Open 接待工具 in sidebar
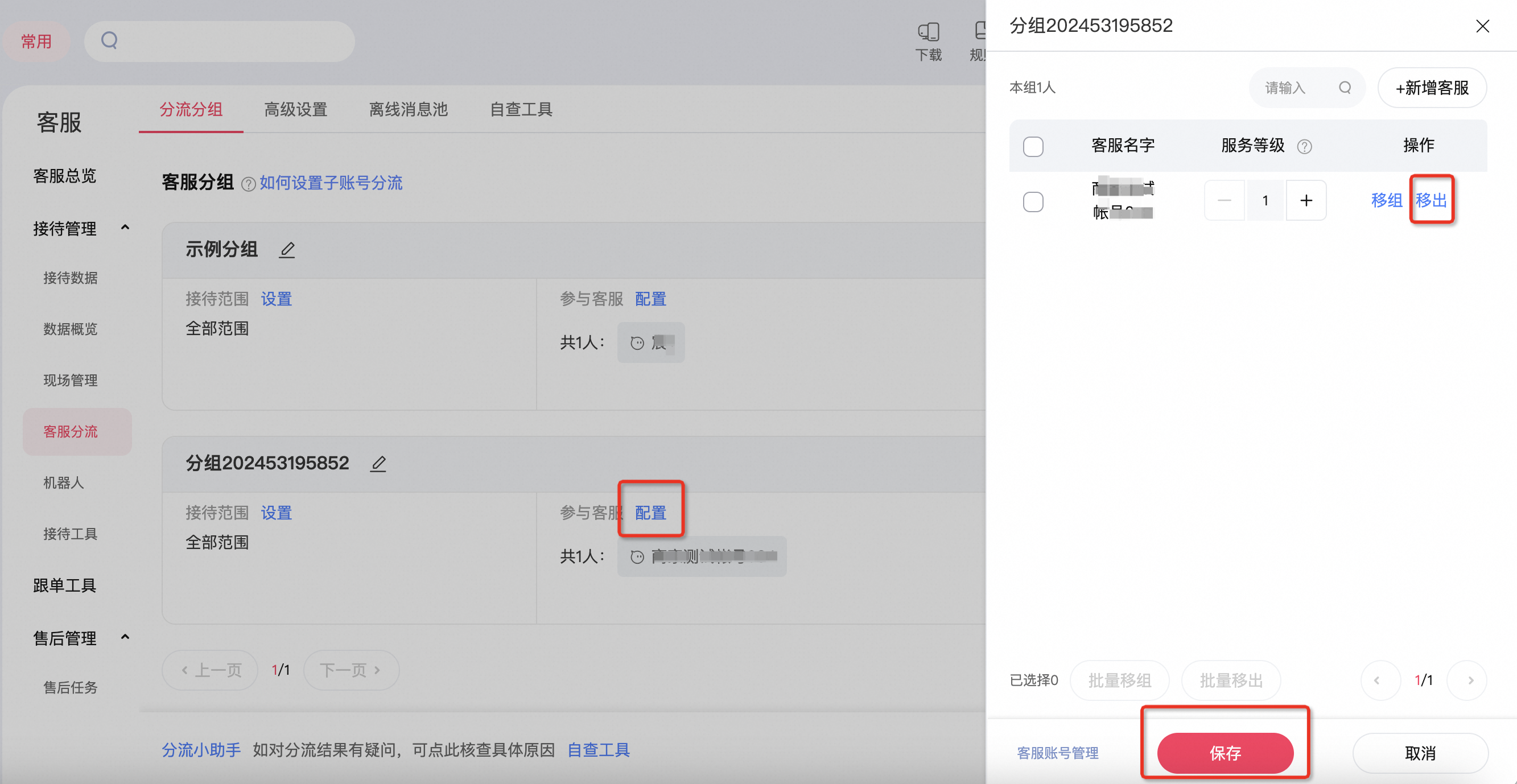This screenshot has height=784, width=1517. tap(70, 534)
